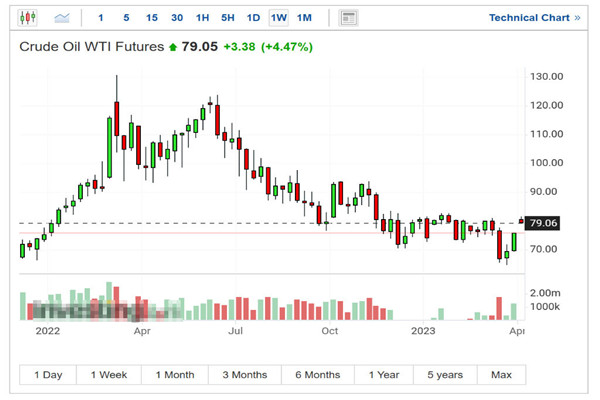The image size is (600, 400).
Task: Click the 1000k volume axis label
Action: click(545, 307)
